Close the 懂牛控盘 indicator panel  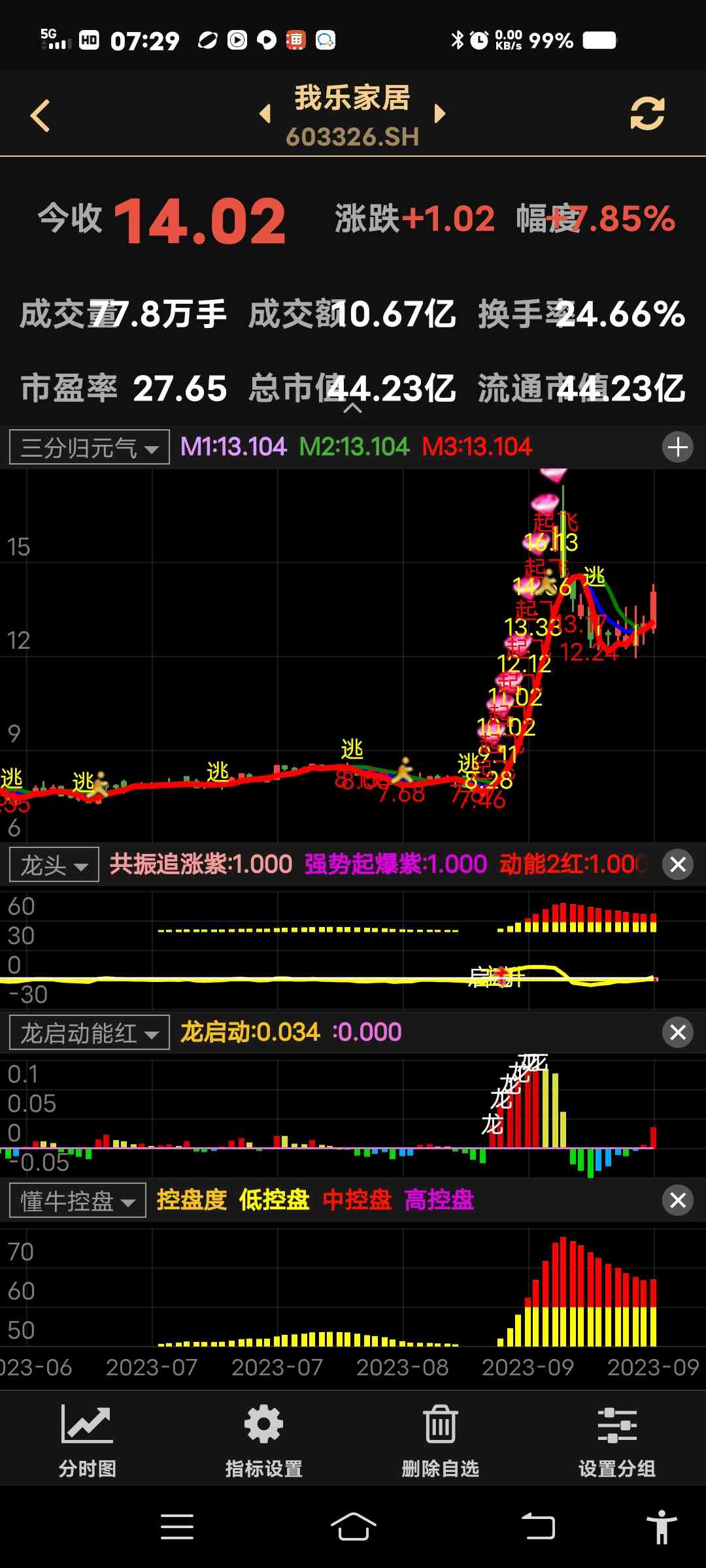[x=678, y=1200]
